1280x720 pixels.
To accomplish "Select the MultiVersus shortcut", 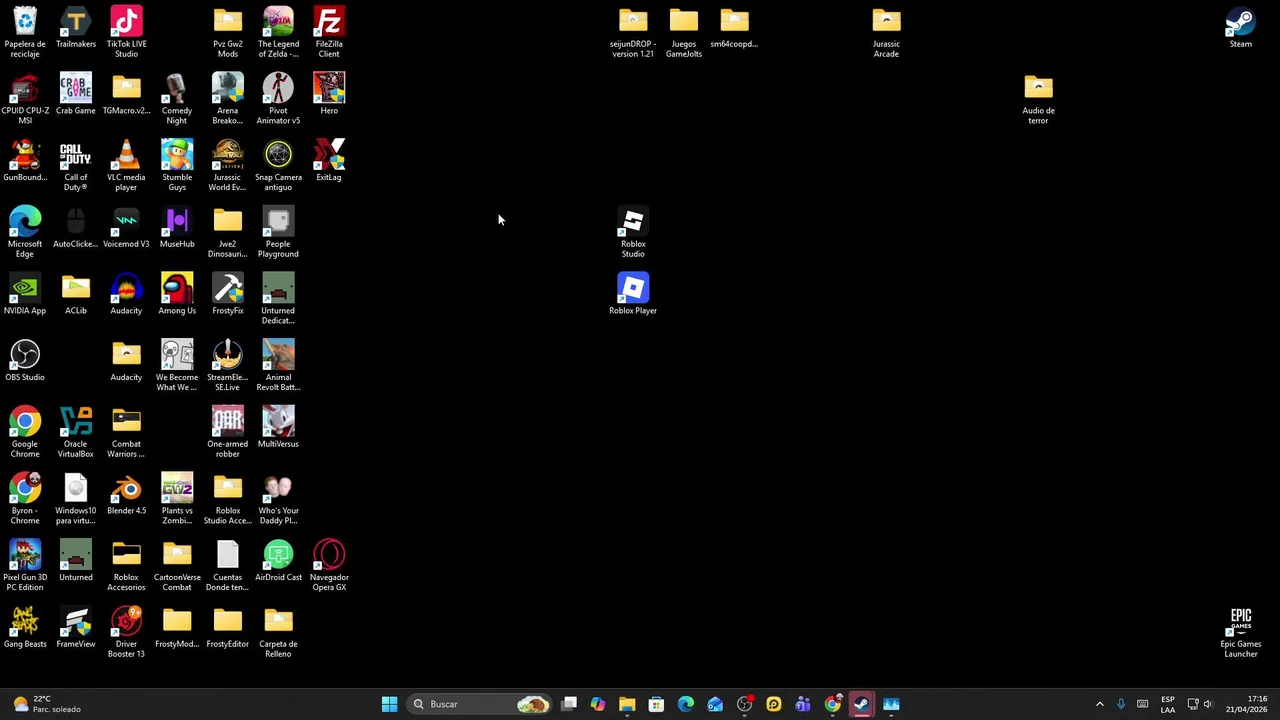I will point(278,428).
